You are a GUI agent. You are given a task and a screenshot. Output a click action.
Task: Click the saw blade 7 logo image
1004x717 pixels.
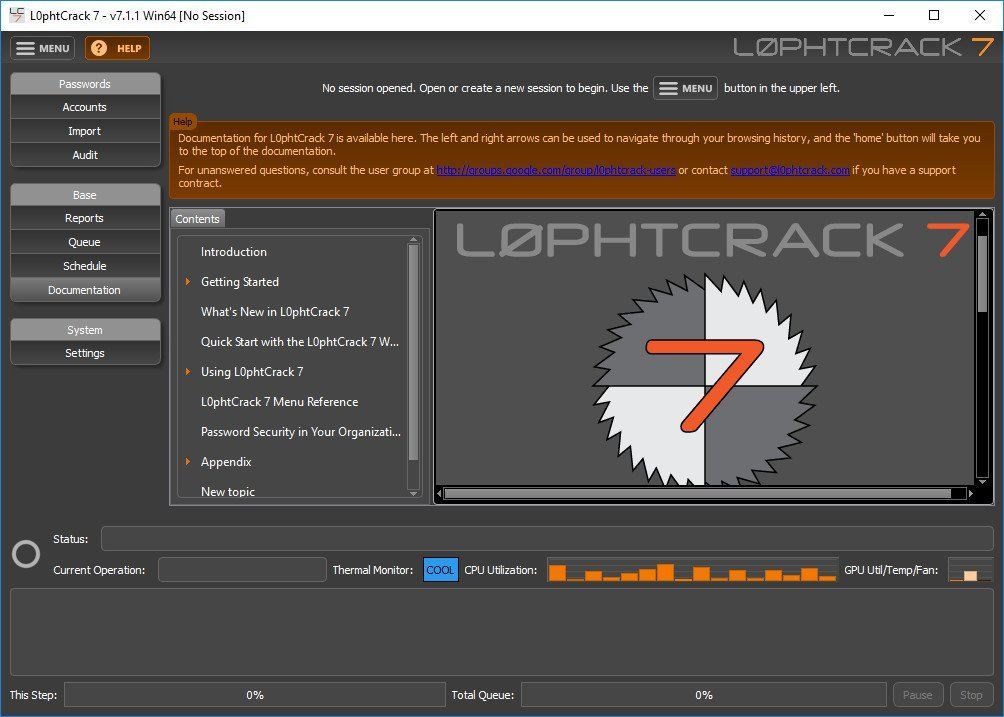(x=703, y=378)
